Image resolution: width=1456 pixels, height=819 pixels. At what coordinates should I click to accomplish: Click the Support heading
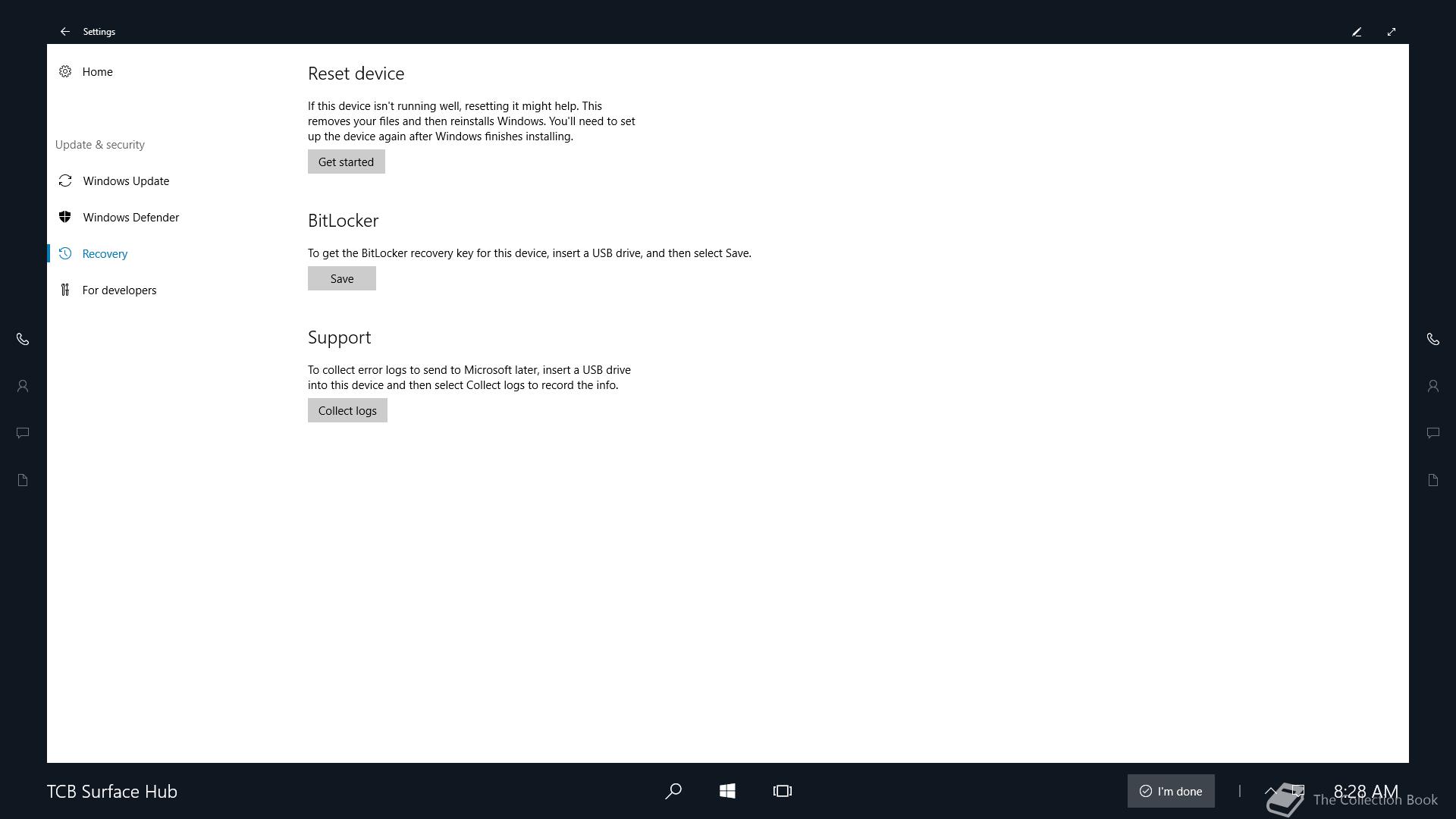click(339, 337)
